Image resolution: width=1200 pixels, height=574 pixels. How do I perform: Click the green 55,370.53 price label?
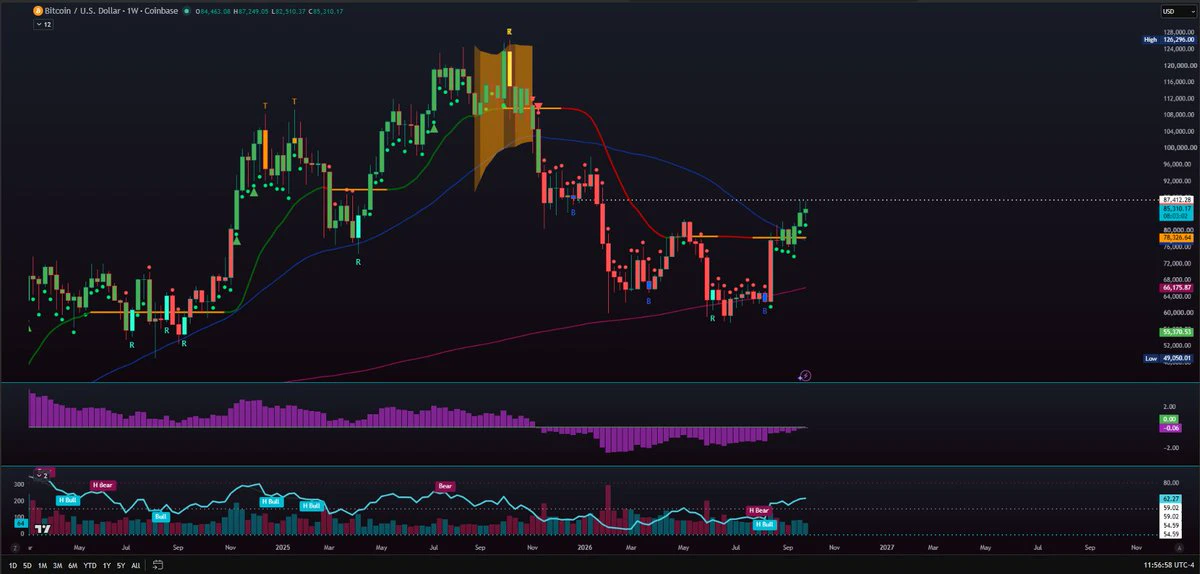[x=1176, y=330]
